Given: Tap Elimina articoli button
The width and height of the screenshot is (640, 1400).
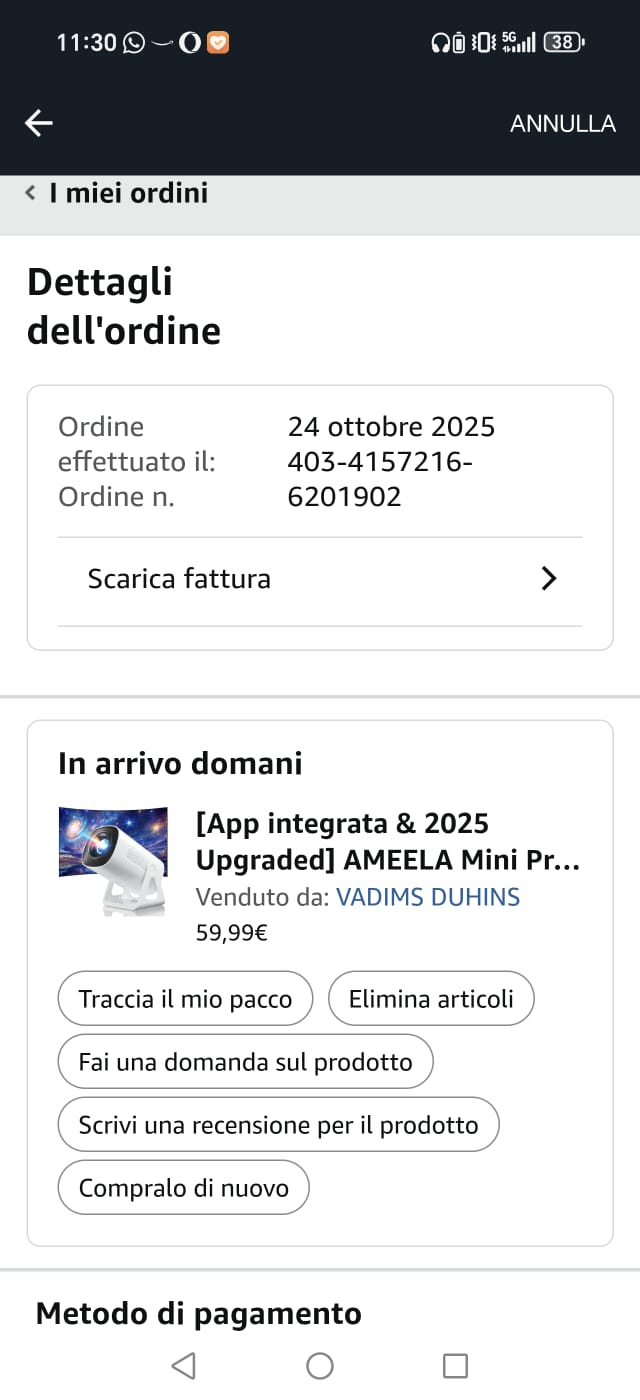Looking at the screenshot, I should (x=431, y=999).
